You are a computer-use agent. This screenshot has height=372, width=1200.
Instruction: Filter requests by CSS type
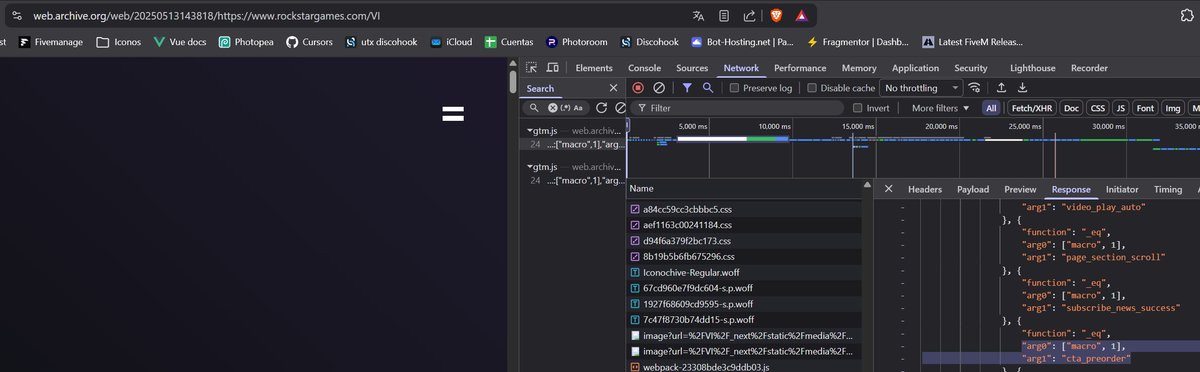click(x=1097, y=107)
